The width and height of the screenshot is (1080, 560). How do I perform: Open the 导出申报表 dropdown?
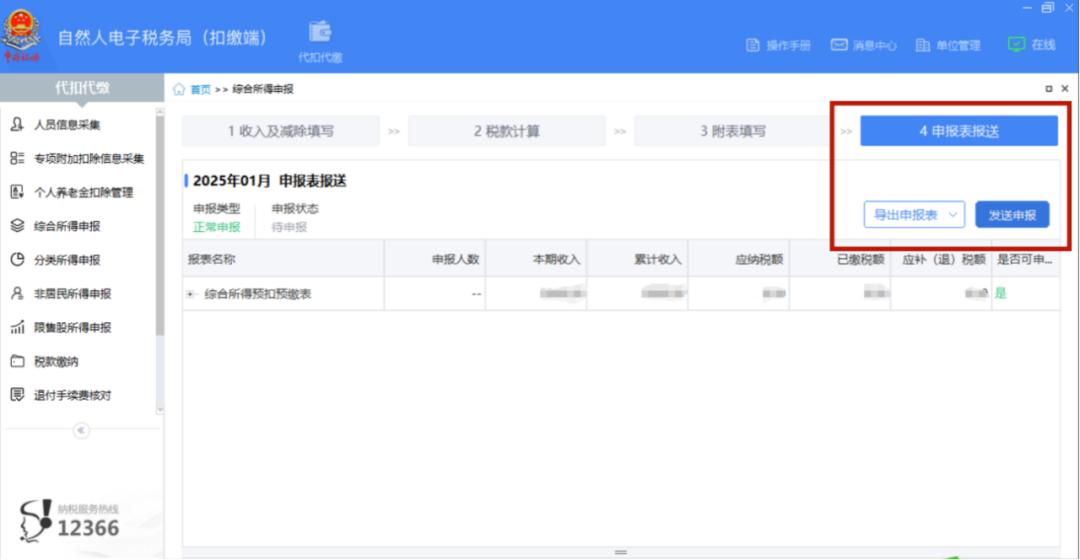click(x=913, y=215)
